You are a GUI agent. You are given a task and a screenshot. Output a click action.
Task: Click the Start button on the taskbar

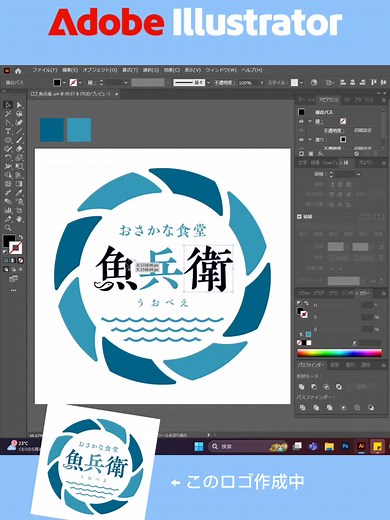tap(199, 446)
